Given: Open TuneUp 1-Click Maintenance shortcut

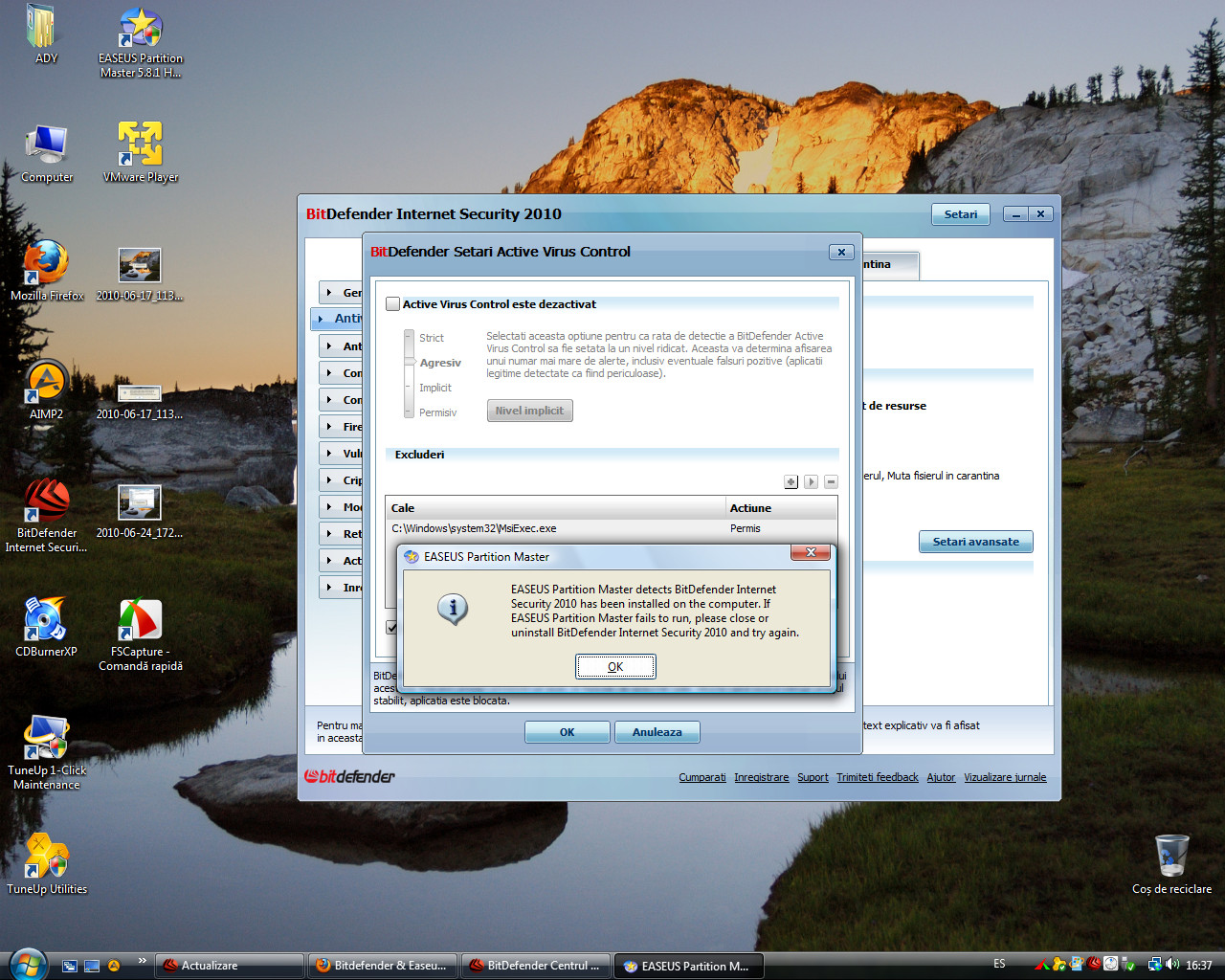Looking at the screenshot, I should [x=46, y=754].
